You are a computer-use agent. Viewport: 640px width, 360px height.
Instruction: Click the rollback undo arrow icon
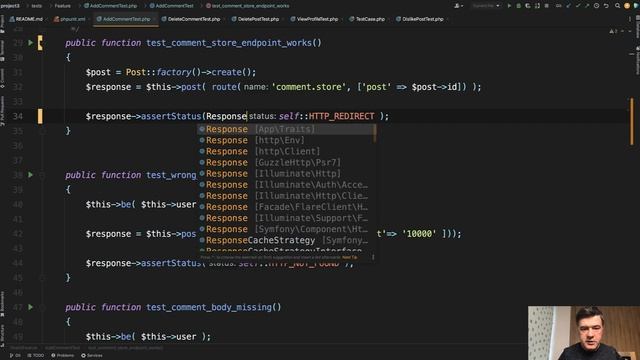606,6
